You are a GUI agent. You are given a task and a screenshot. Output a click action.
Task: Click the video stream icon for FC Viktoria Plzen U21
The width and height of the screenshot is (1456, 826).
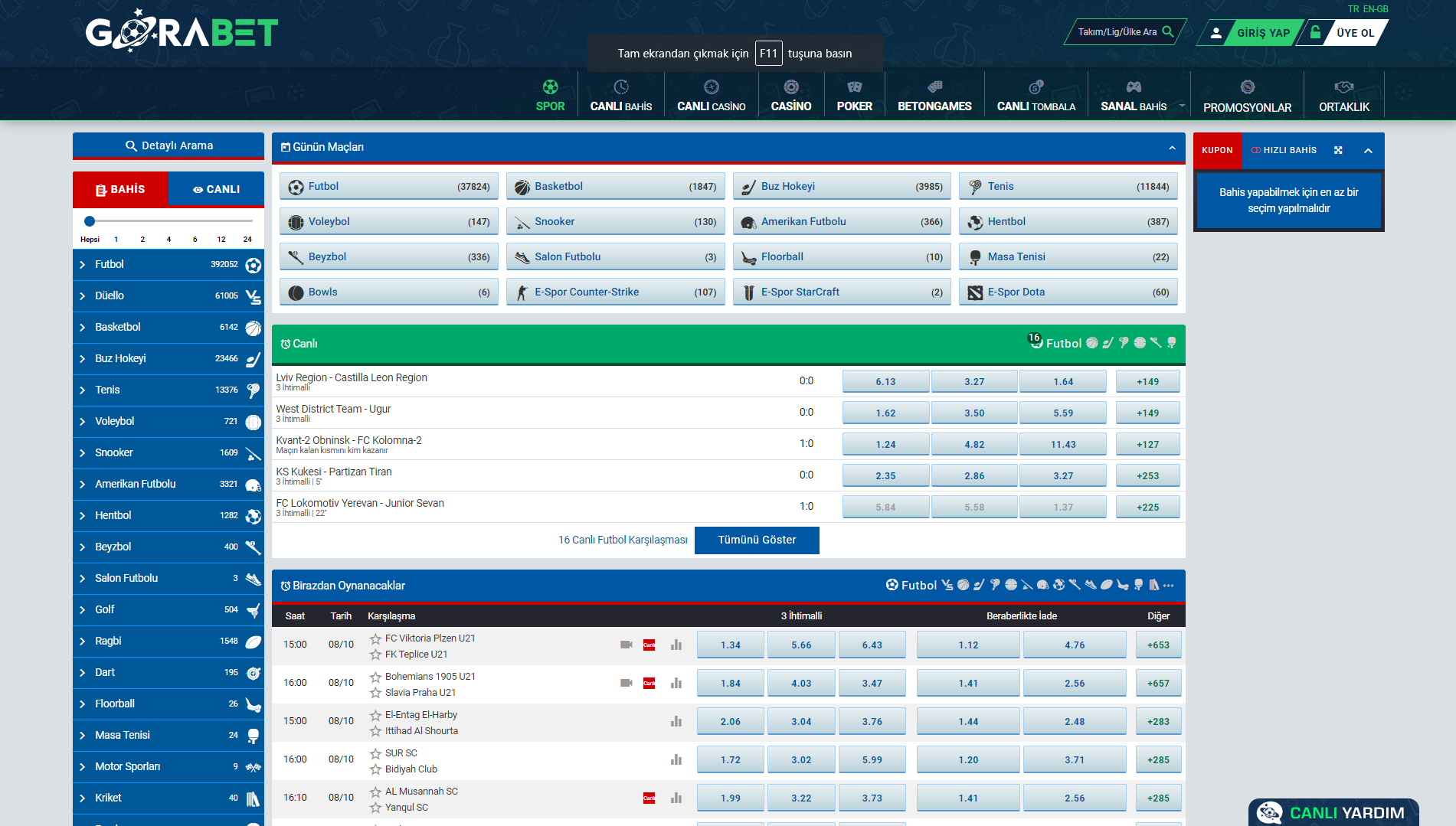point(626,645)
